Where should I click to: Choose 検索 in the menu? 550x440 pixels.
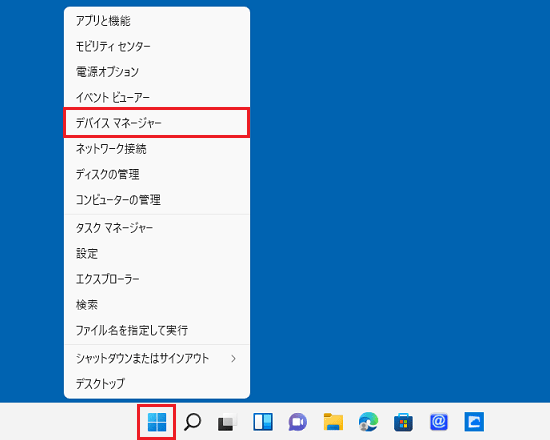[x=157, y=305]
